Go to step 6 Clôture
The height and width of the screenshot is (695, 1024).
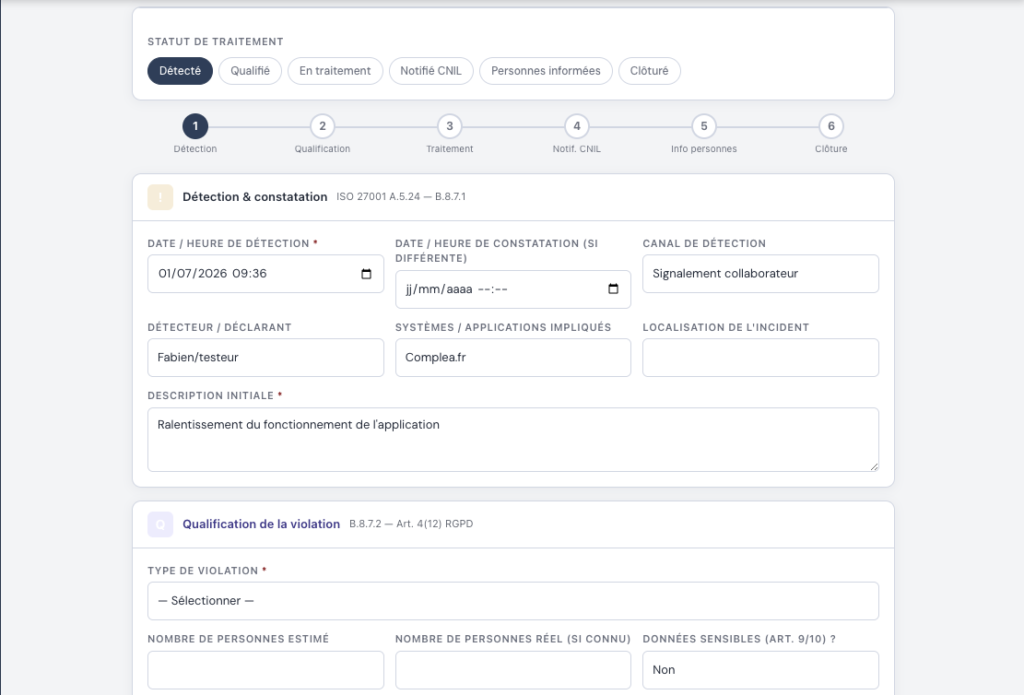coord(831,126)
